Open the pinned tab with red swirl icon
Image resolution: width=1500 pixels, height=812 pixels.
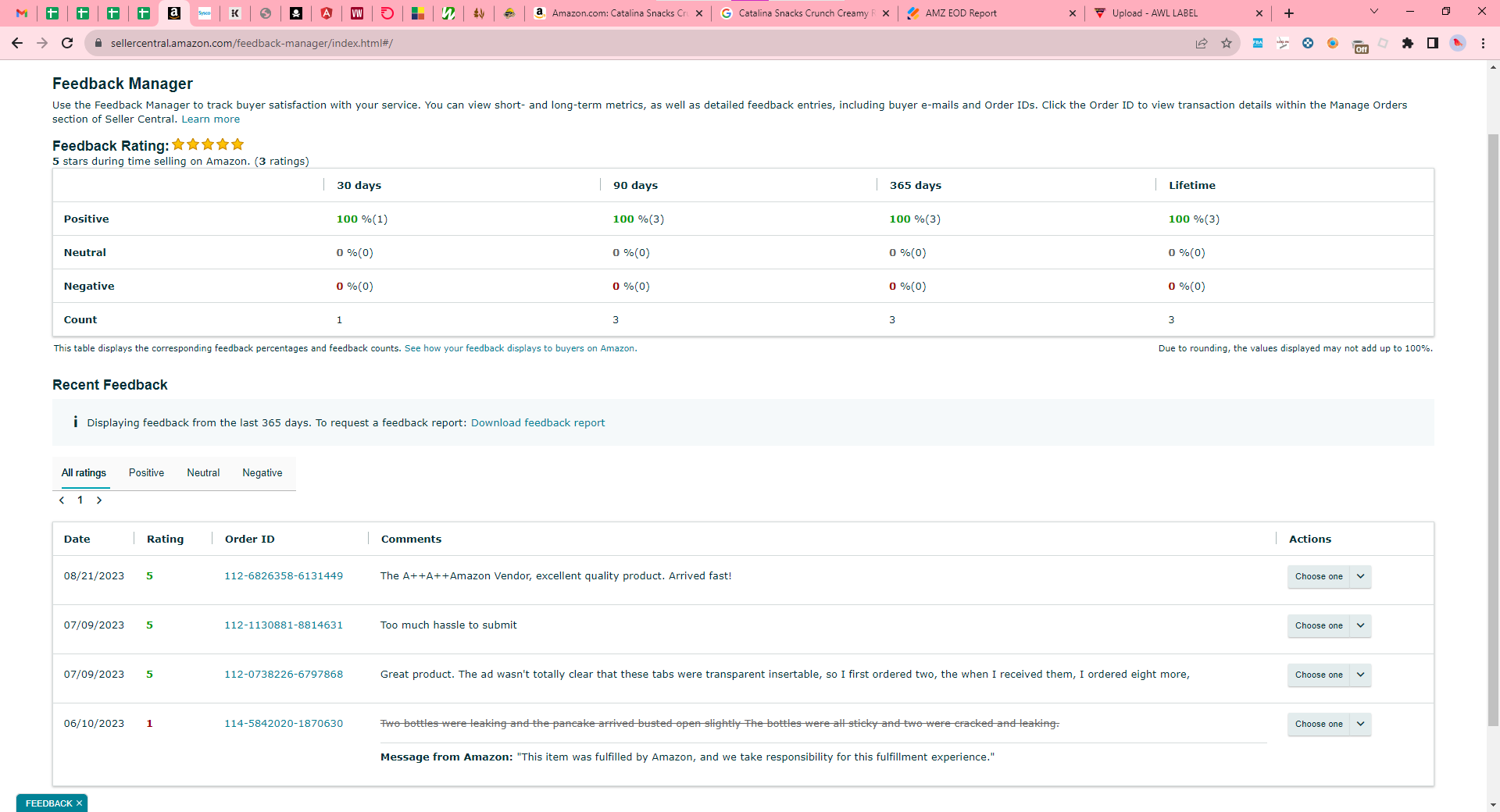[387, 13]
